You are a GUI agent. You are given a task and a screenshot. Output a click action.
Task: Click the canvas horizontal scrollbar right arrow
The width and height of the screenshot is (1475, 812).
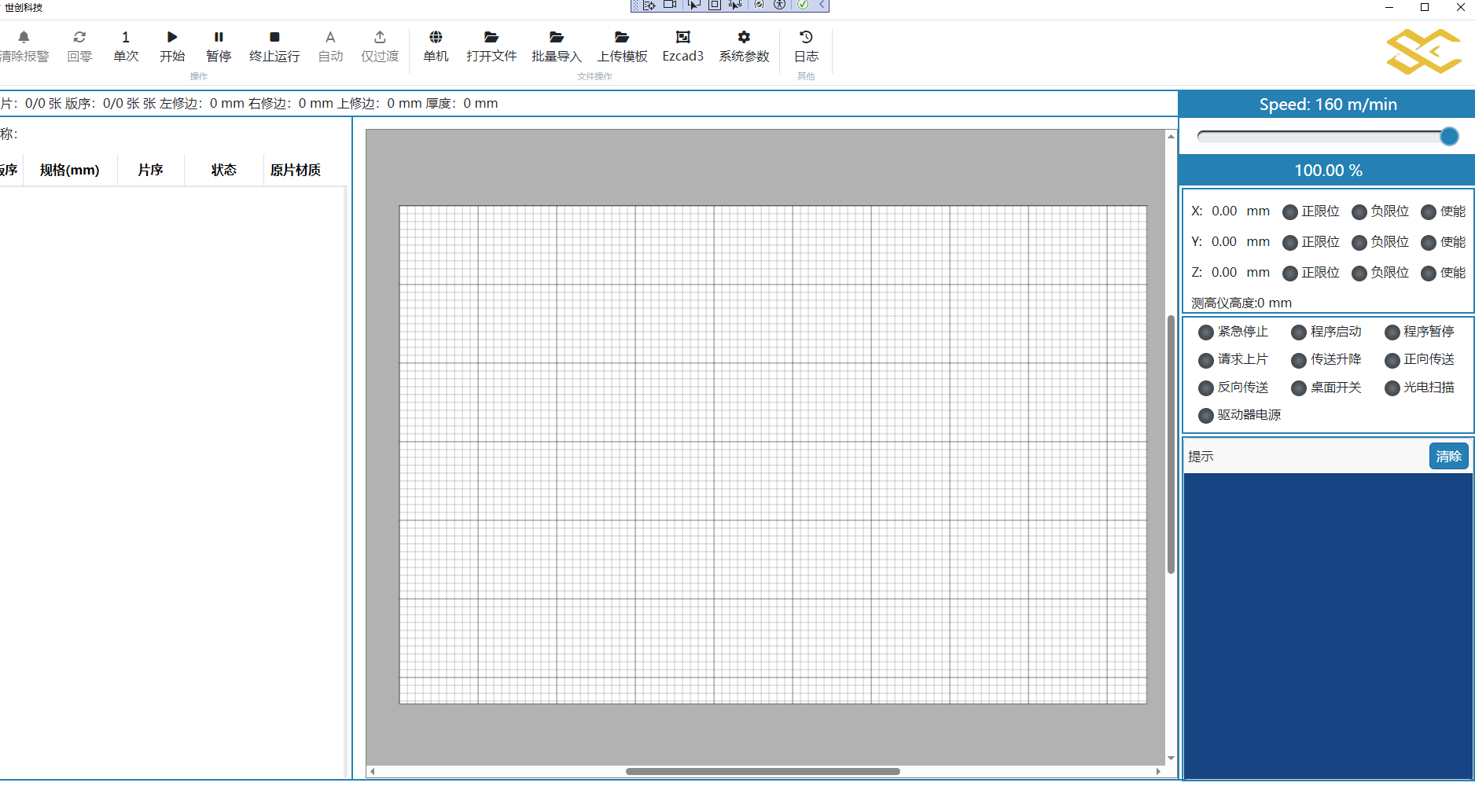tap(1158, 771)
